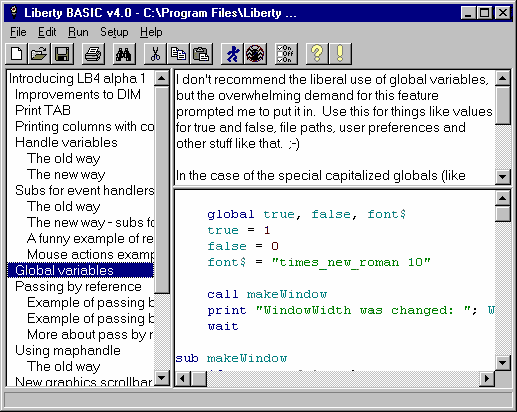
Task: Click code pane scroll up arrow
Action: point(502,198)
